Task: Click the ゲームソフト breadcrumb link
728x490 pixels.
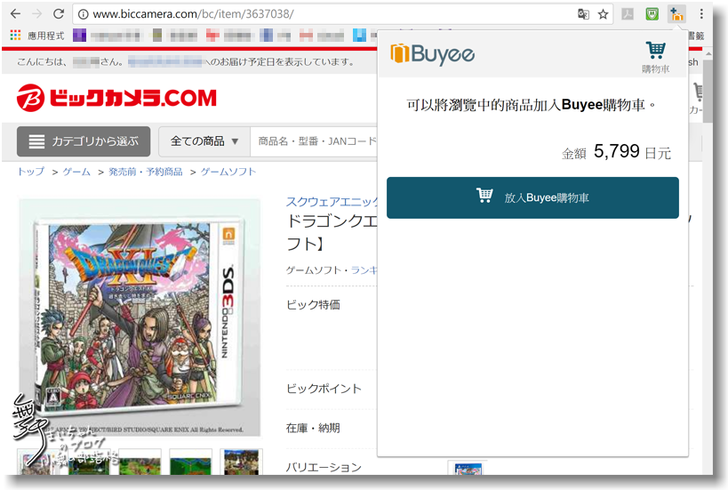Action: click(228, 172)
